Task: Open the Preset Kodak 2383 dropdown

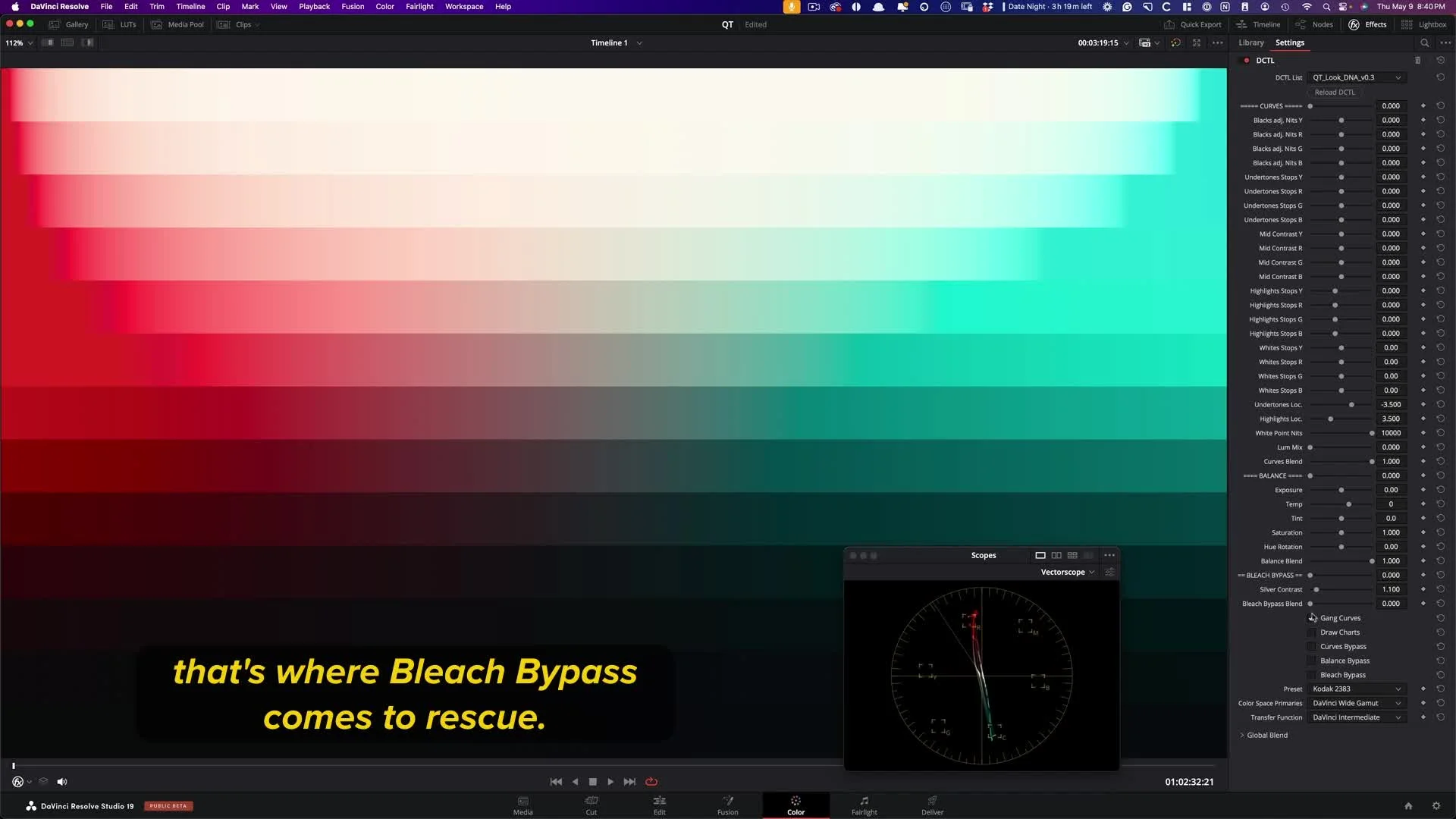Action: tap(1356, 689)
